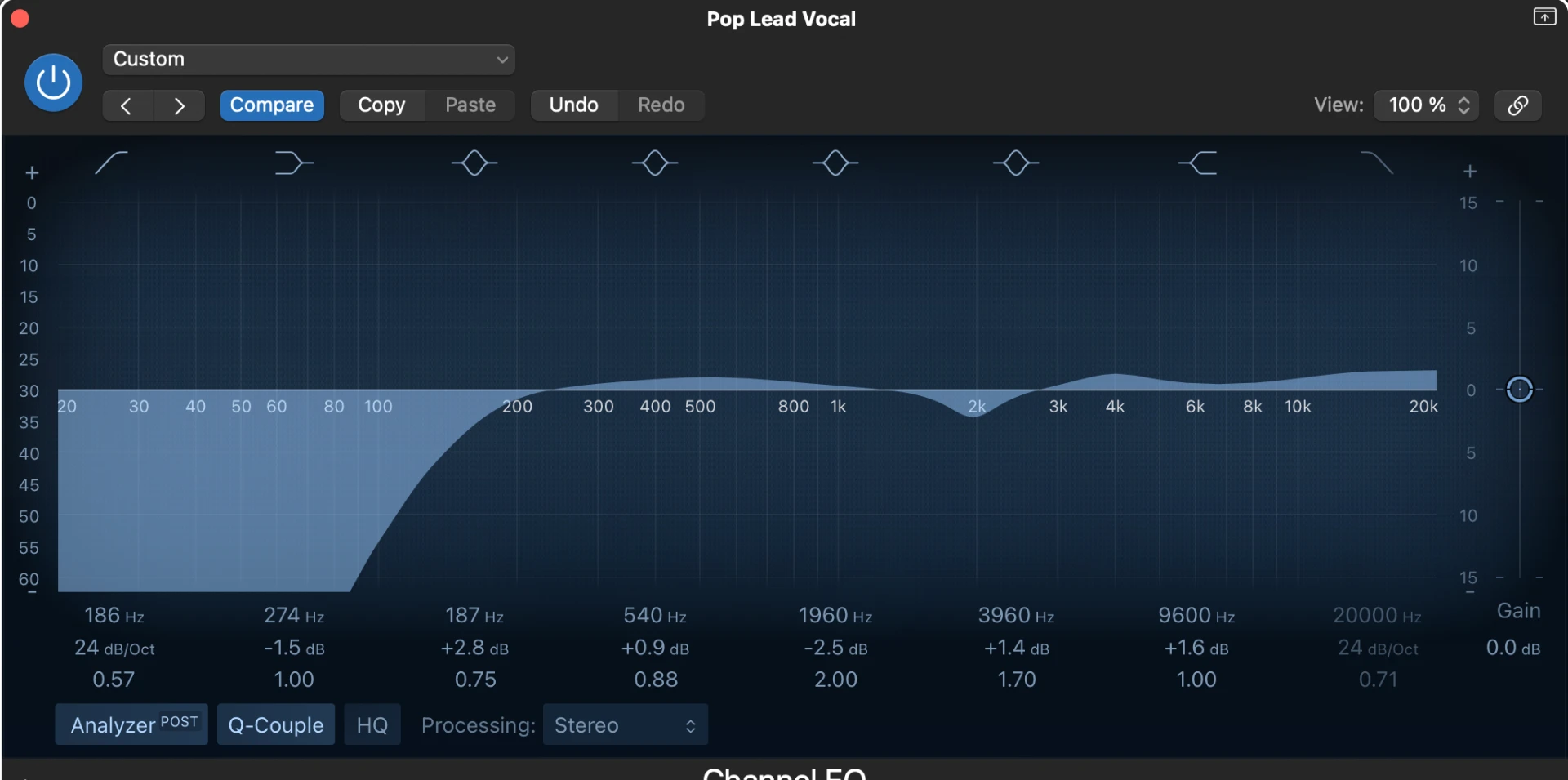Toggle the 187 Hz bell band icon
1568x780 pixels.
click(x=474, y=163)
